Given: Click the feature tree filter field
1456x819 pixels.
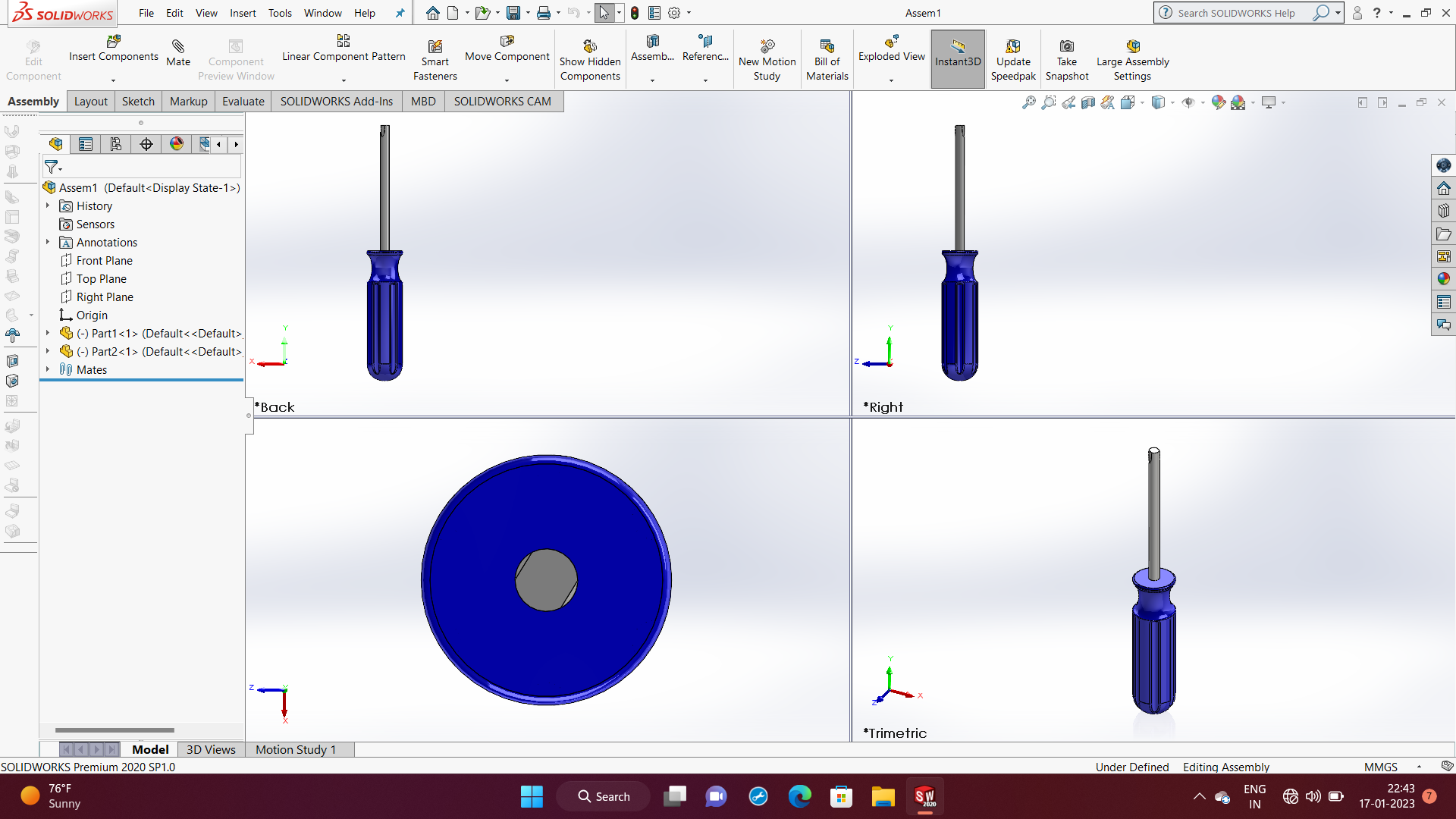Looking at the screenshot, I should tap(142, 167).
